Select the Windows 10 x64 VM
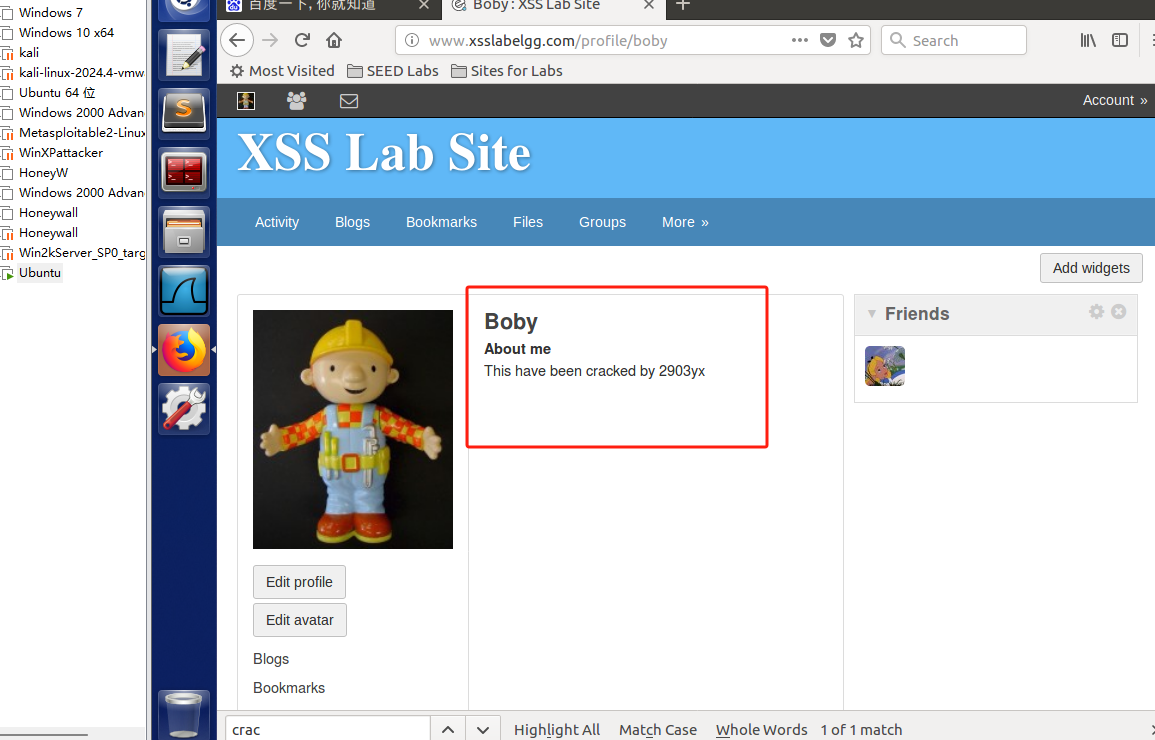Image resolution: width=1155 pixels, height=740 pixels. point(66,32)
